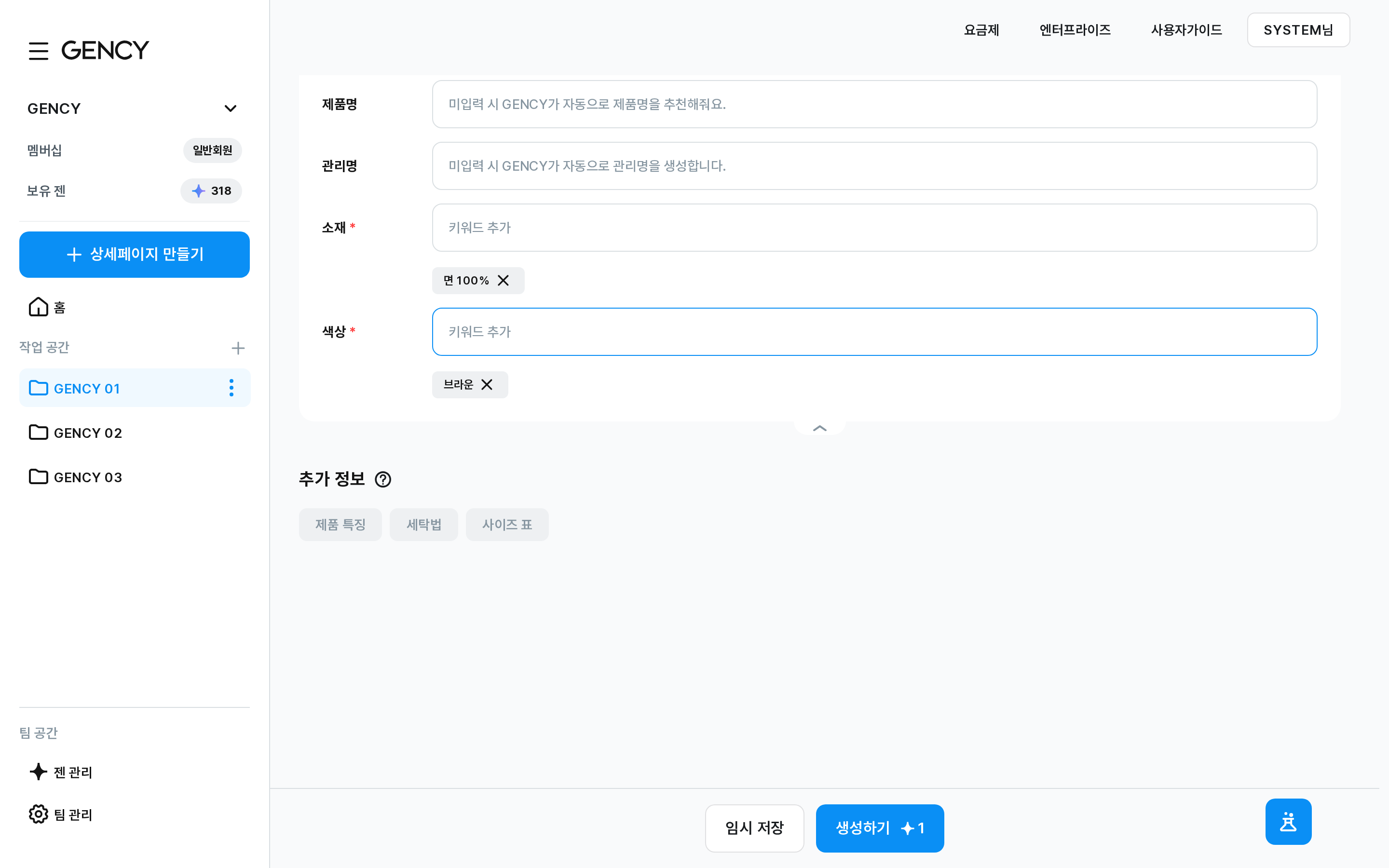Focus the 제품명 input field
Image resolution: width=1389 pixels, height=868 pixels.
pos(874,104)
